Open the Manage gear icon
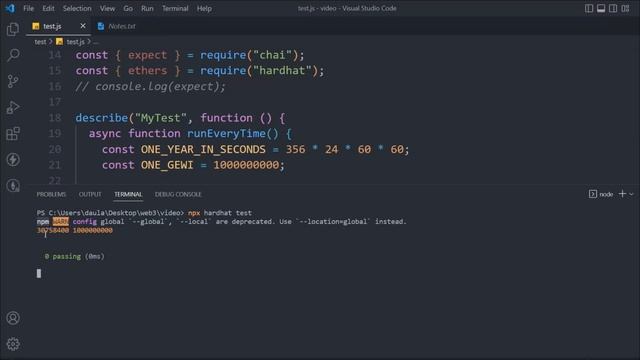 [x=13, y=344]
